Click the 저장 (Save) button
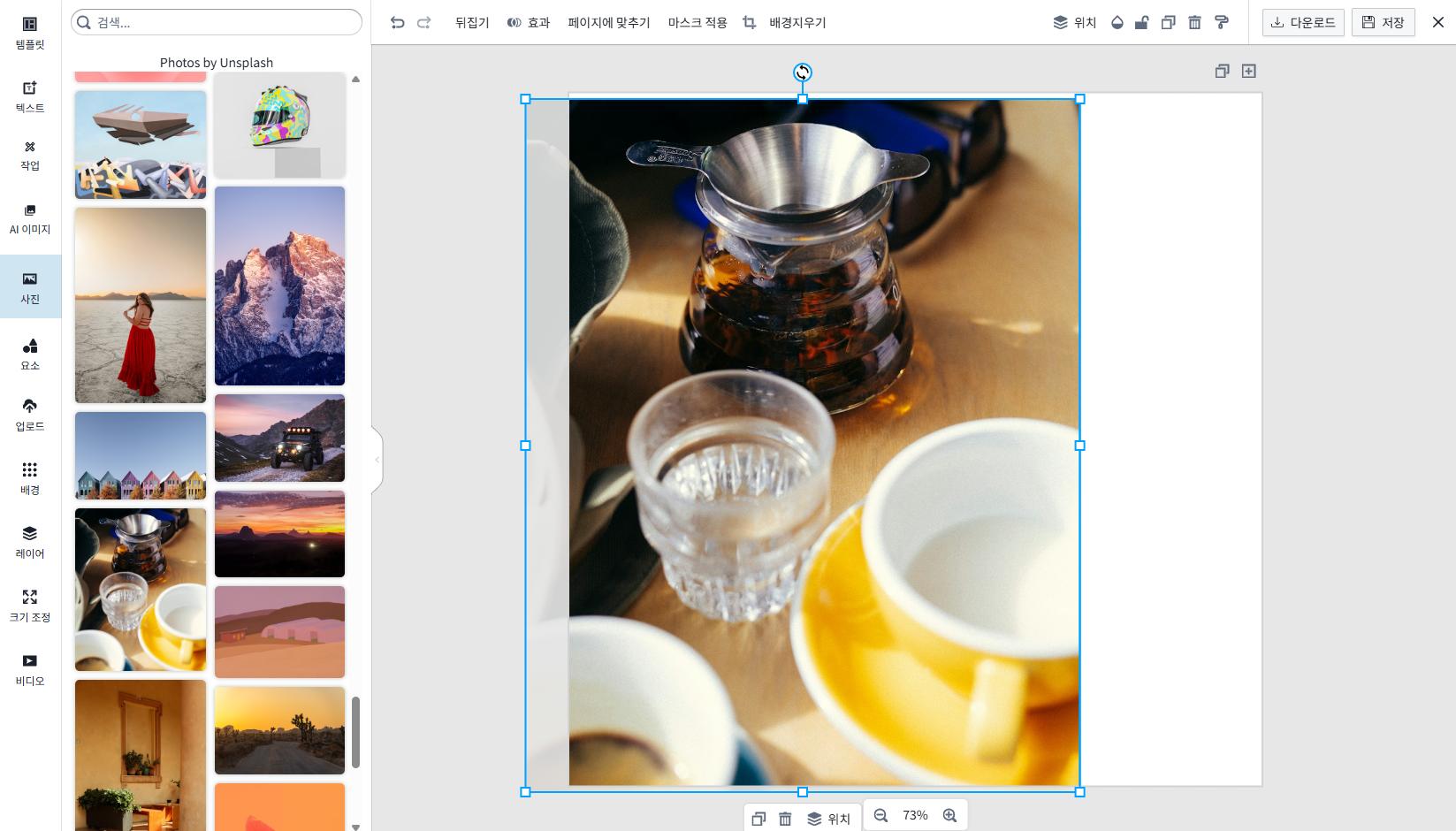The image size is (1456, 831). pyautogui.click(x=1382, y=22)
